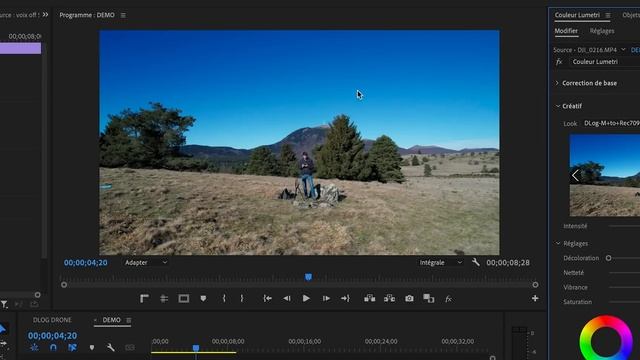Play the DEMO sequence
The image size is (640, 360).
tap(306, 298)
